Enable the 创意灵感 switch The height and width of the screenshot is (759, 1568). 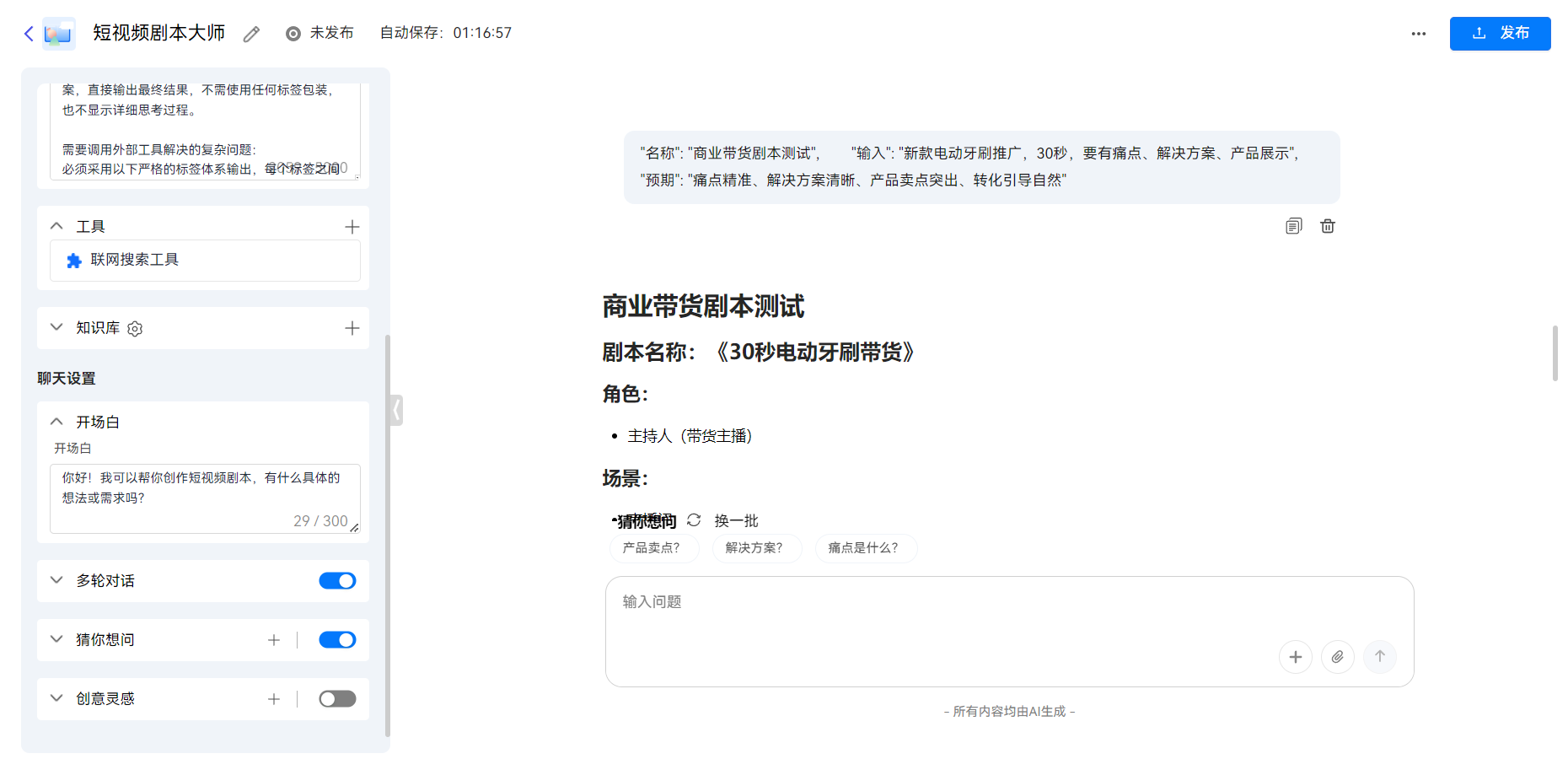(x=336, y=698)
